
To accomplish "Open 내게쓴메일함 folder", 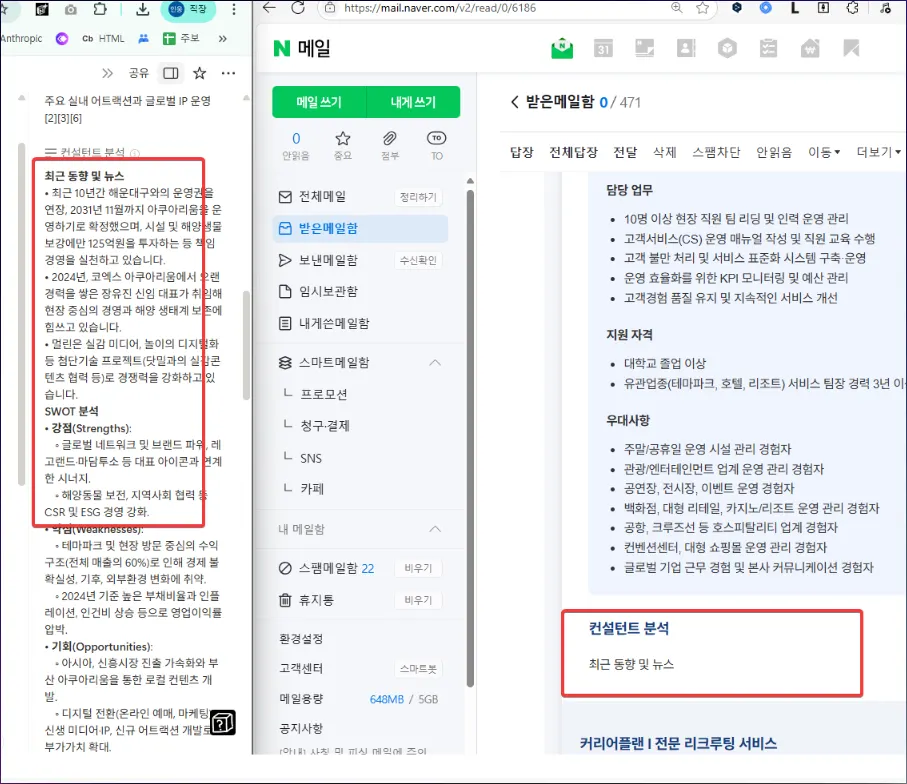I will 334,323.
